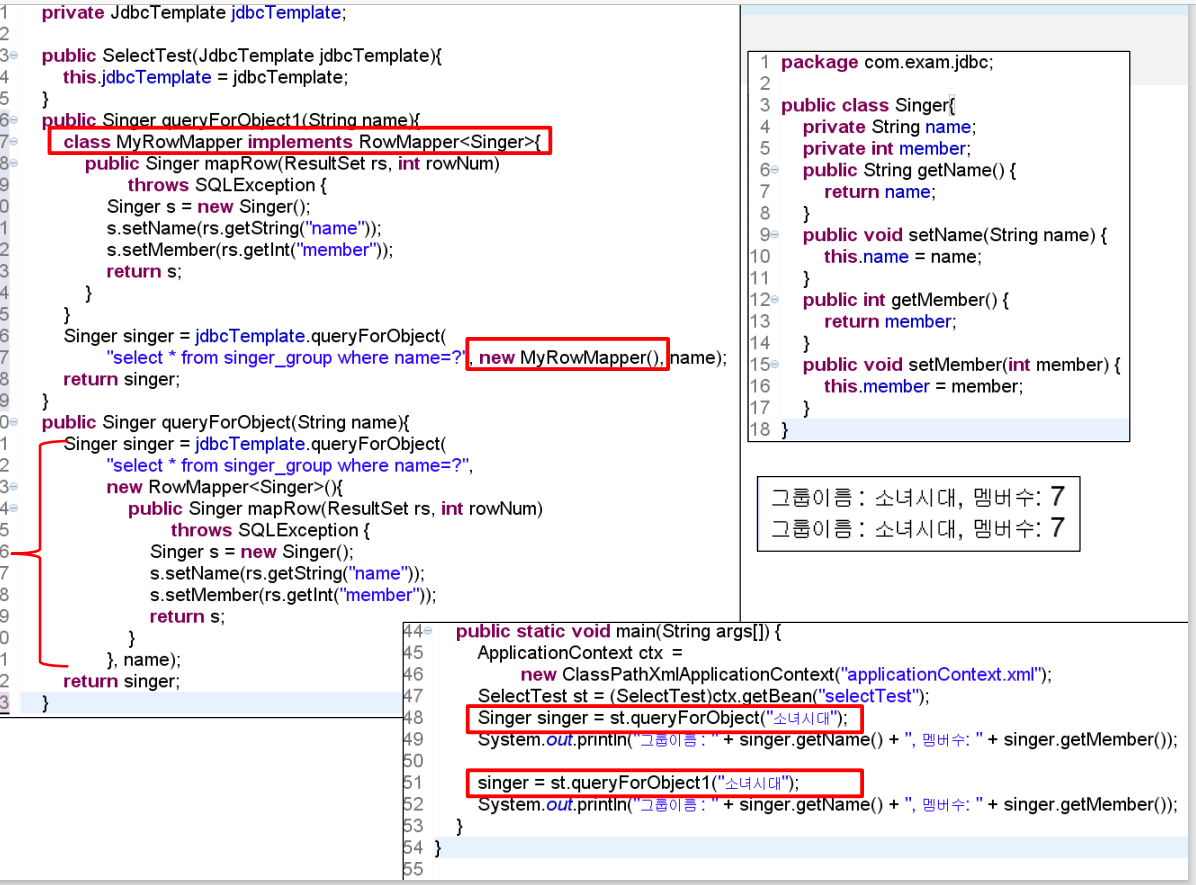Click 'Singer singer = st.queryForObject("소녀시대");' line
Image resolution: width=1196 pixels, height=885 pixels.
point(662,718)
